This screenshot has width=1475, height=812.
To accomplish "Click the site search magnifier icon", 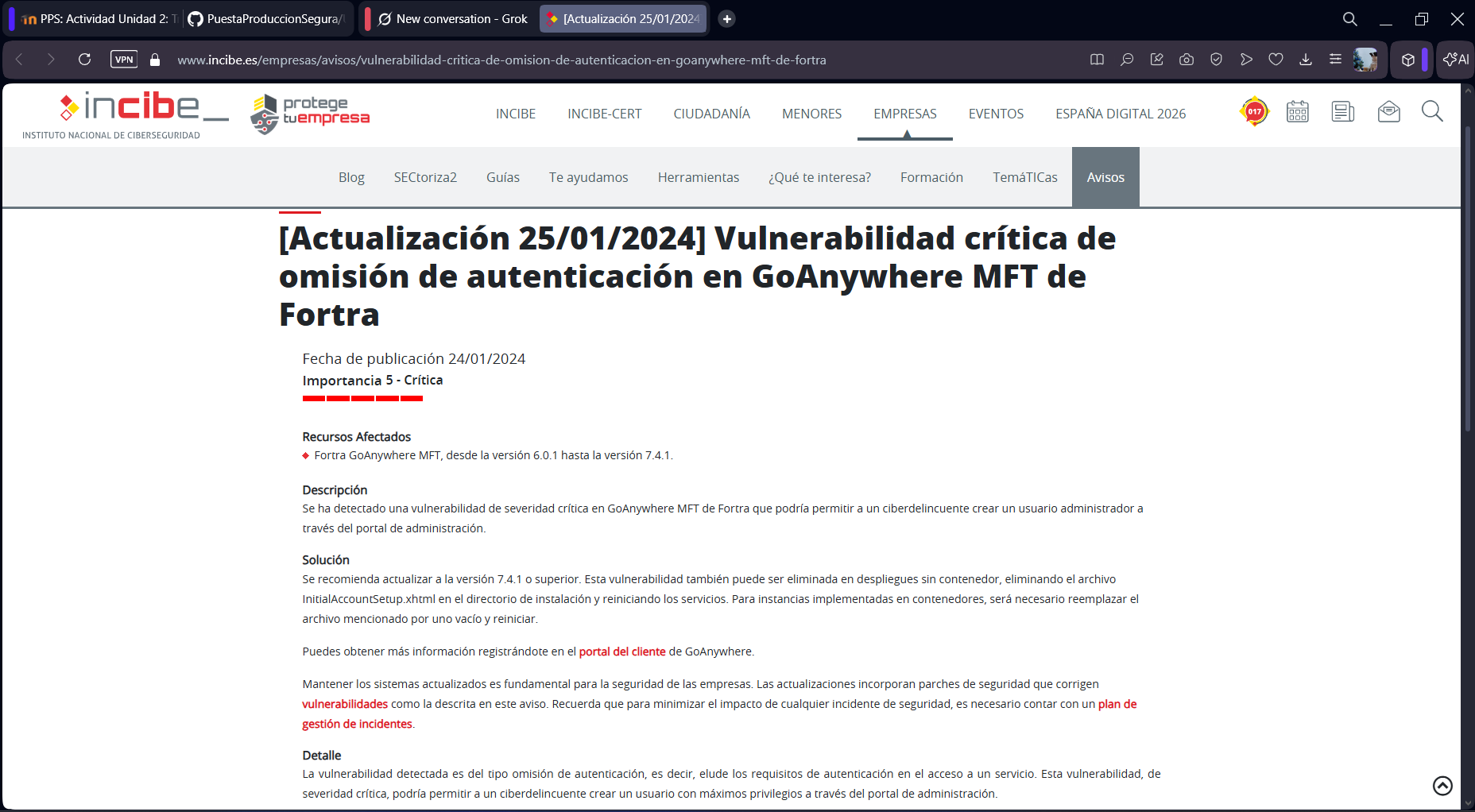I will point(1432,111).
